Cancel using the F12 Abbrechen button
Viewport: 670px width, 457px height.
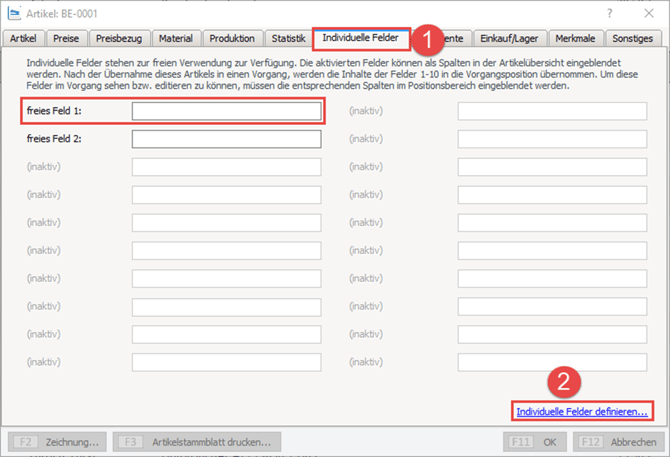click(620, 441)
